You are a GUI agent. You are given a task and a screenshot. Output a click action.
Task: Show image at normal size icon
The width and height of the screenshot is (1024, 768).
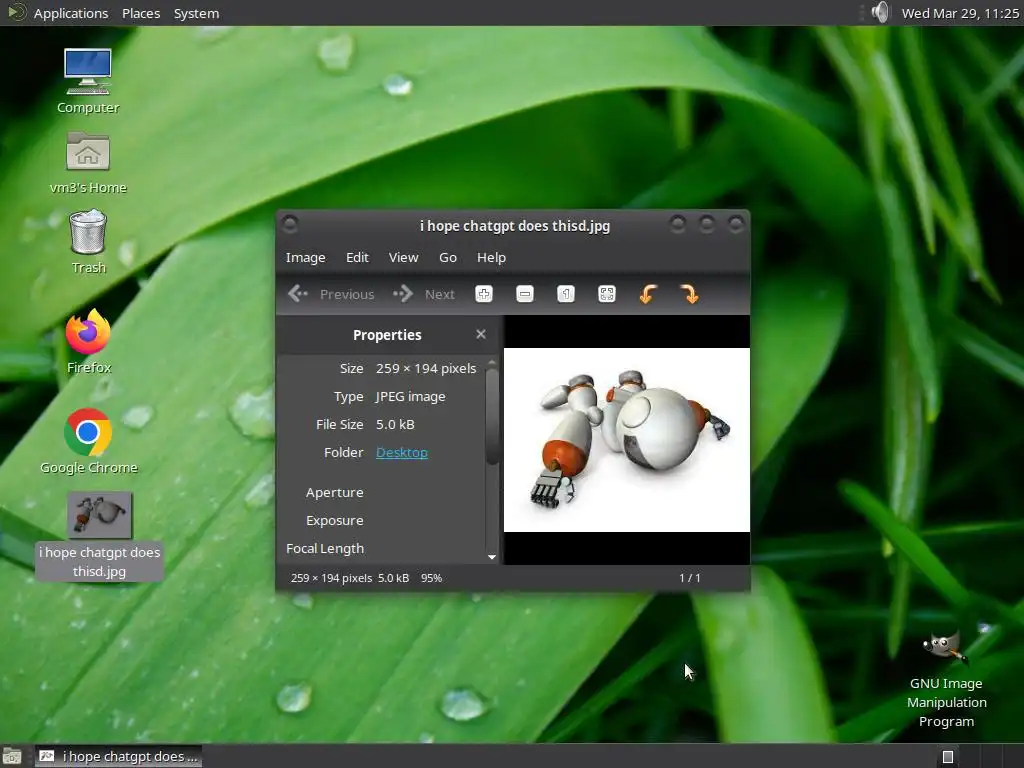click(566, 294)
